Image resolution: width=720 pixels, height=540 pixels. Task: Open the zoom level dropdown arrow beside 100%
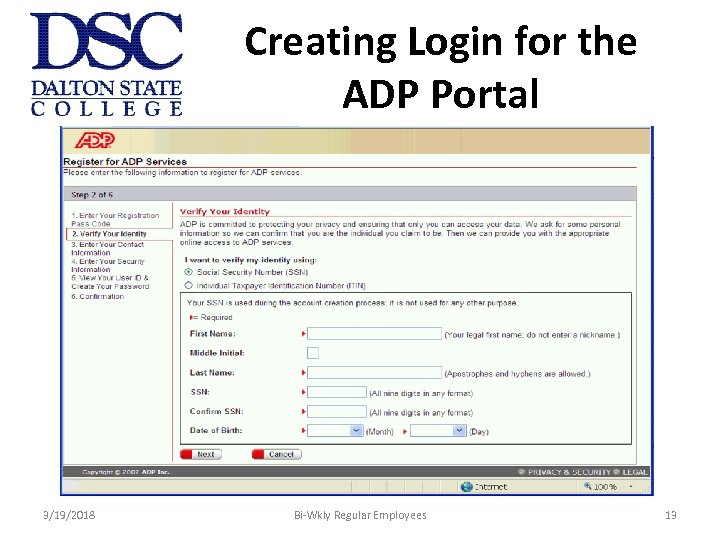pyautogui.click(x=631, y=486)
